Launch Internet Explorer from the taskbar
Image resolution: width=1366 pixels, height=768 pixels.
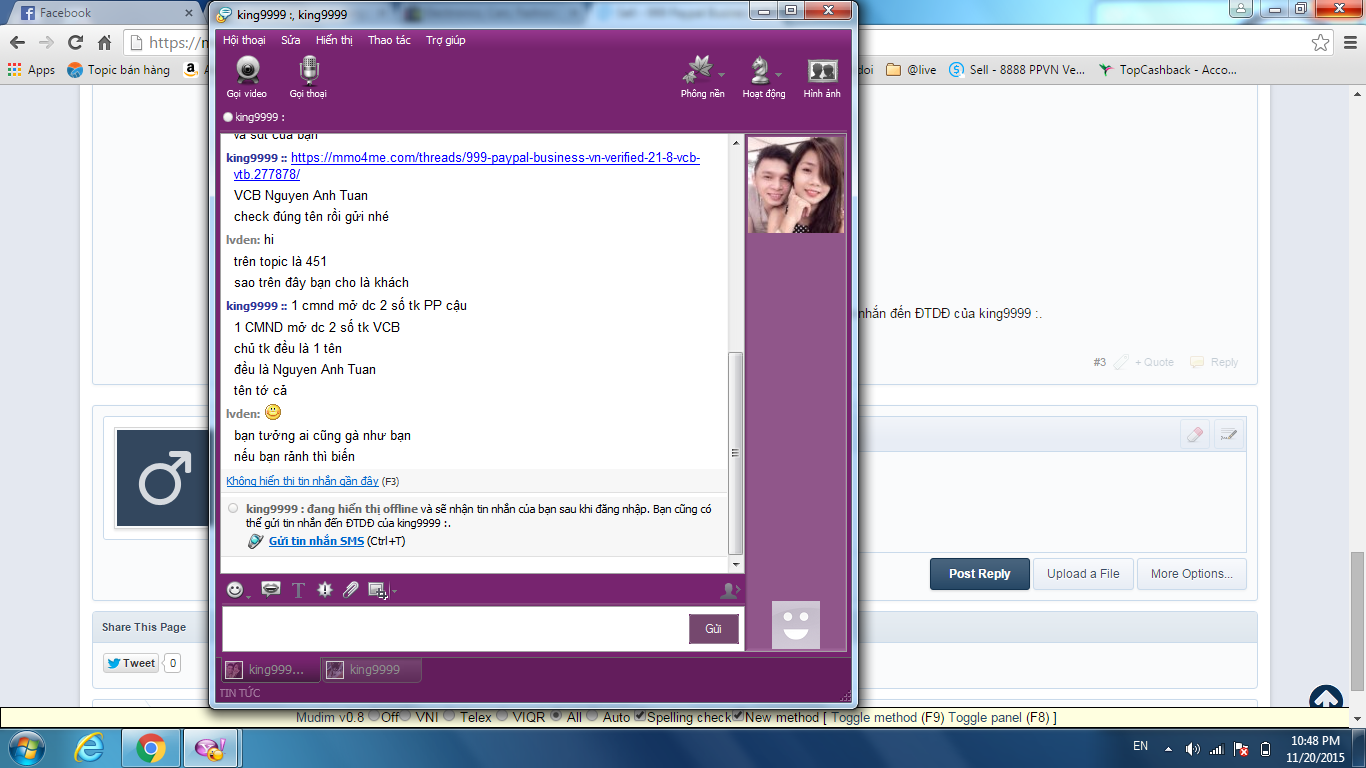(x=91, y=748)
